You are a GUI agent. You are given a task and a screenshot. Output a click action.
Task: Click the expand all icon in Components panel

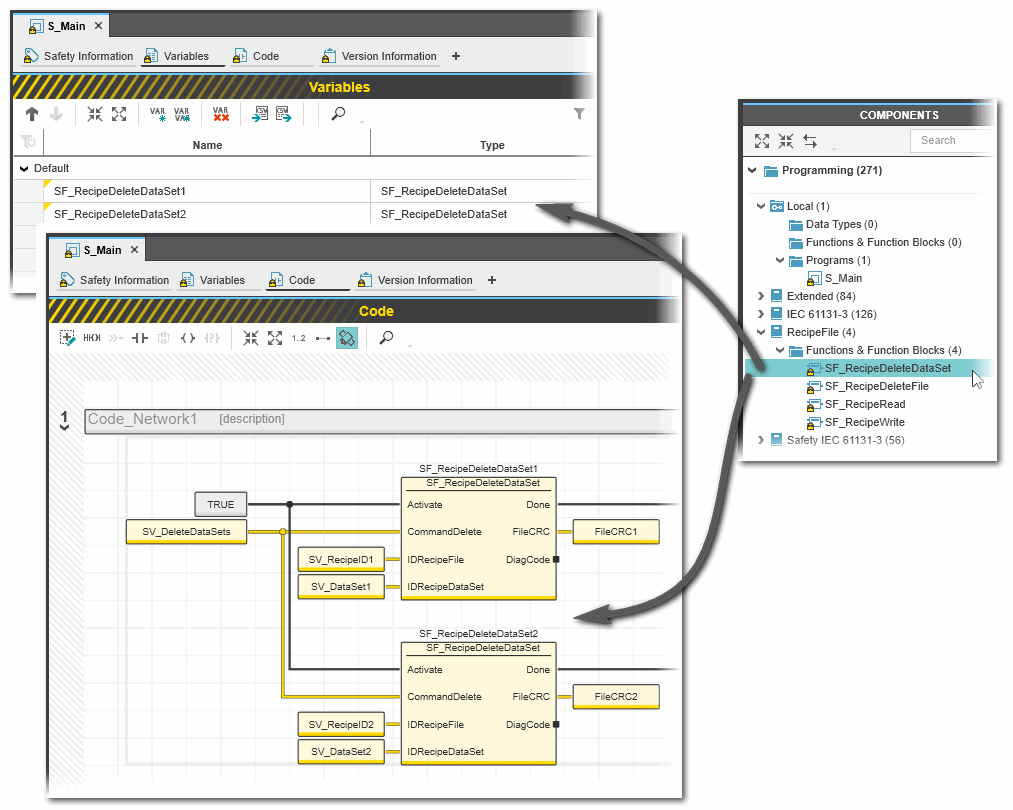pyautogui.click(x=762, y=141)
